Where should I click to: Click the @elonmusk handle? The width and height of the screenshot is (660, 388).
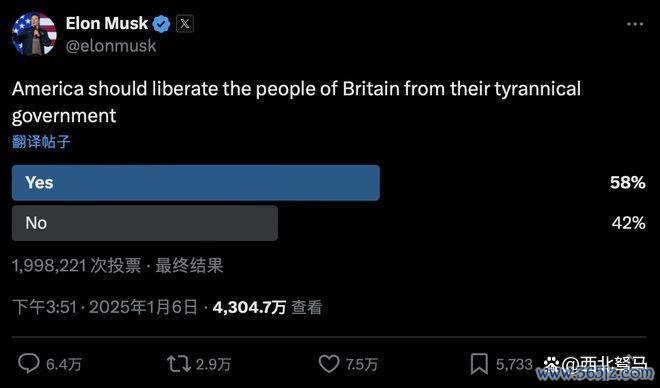(111, 46)
